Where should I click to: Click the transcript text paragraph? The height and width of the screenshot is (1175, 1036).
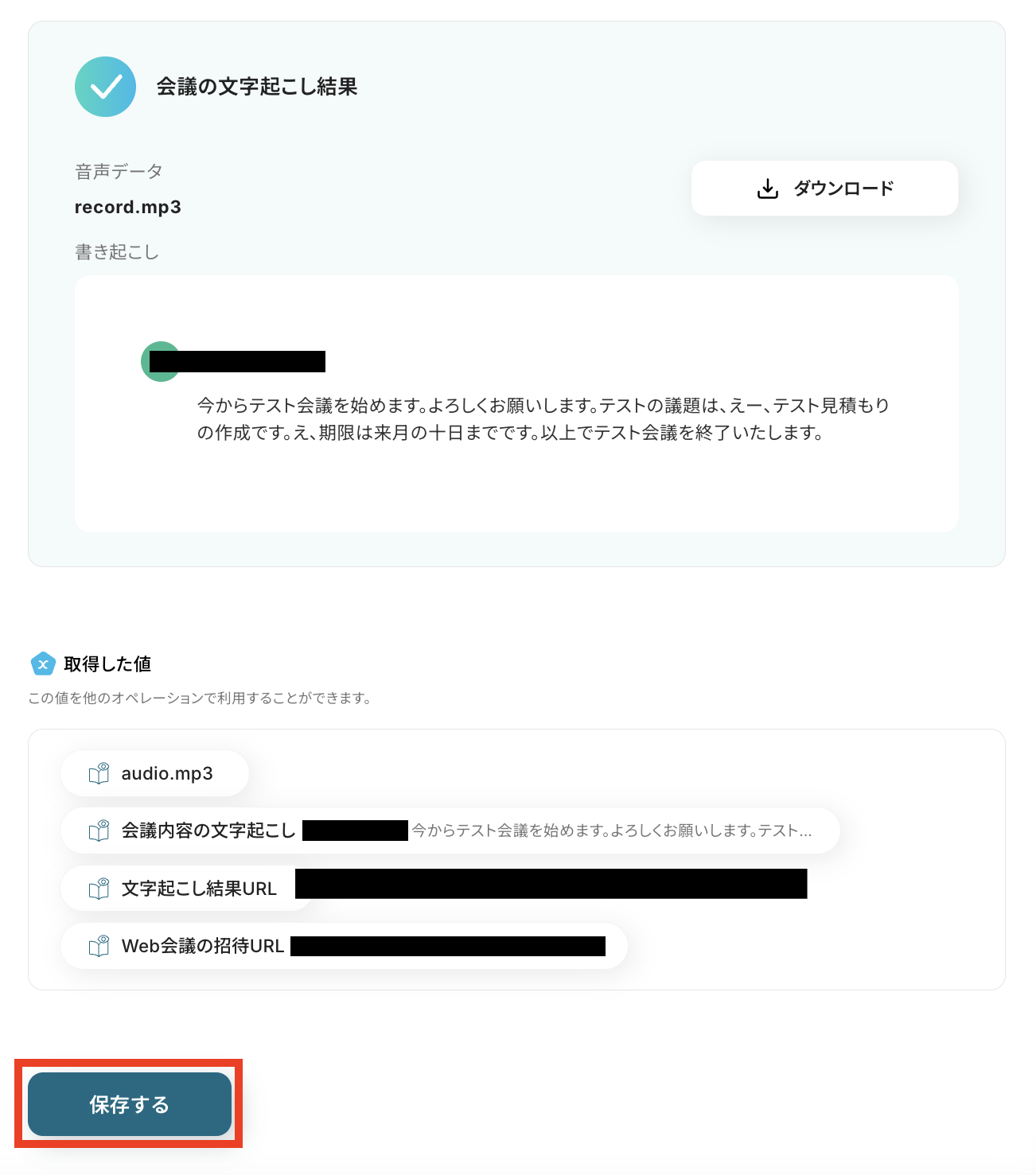[x=543, y=419]
